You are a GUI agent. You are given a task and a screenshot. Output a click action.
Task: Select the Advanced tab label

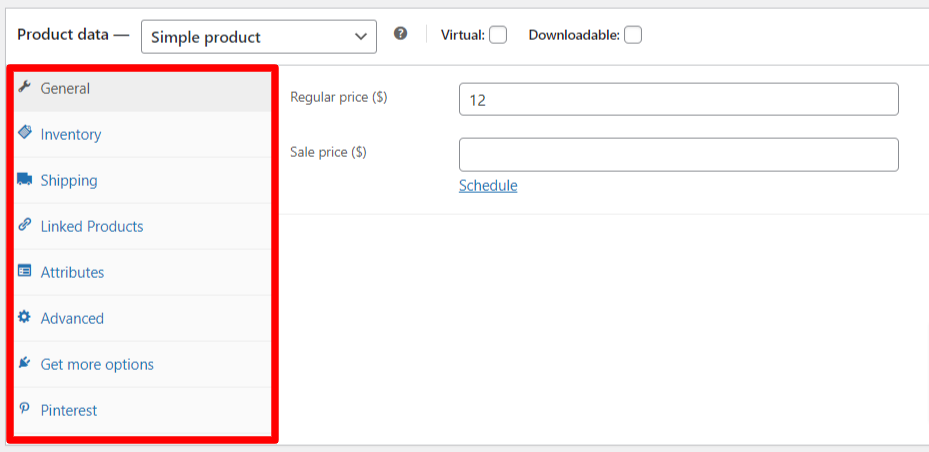[x=72, y=319]
